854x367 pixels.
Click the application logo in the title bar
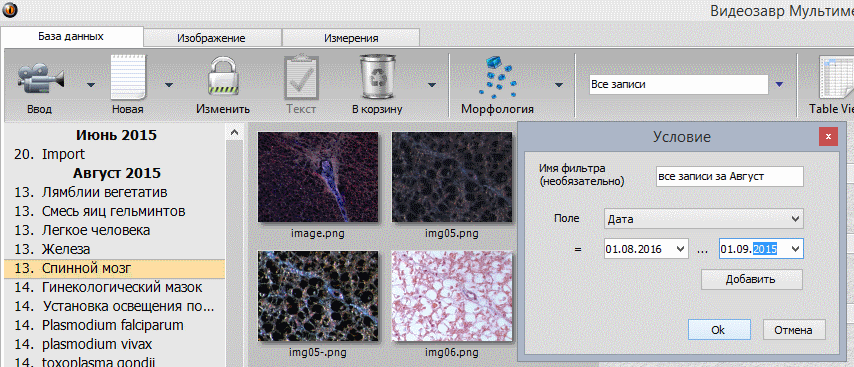click(9, 9)
